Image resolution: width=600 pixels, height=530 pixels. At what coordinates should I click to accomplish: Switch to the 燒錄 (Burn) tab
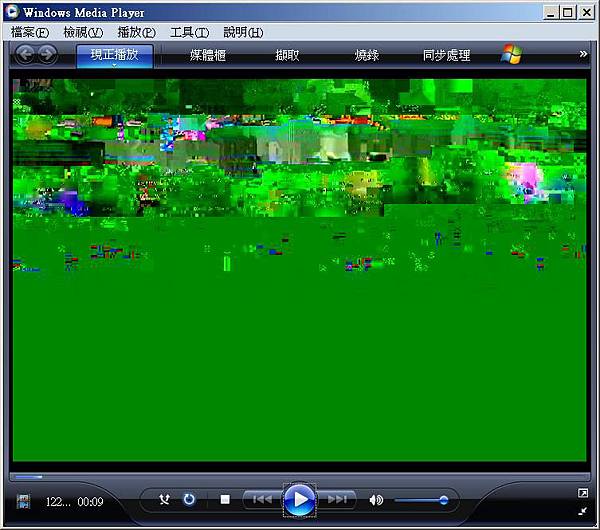point(367,55)
